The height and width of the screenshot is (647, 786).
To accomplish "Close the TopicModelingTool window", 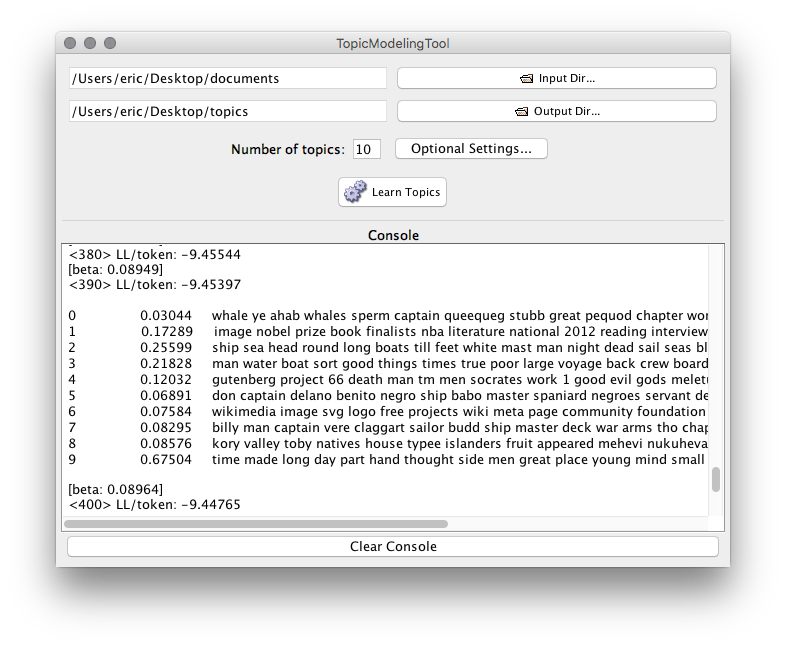I will click(x=70, y=44).
